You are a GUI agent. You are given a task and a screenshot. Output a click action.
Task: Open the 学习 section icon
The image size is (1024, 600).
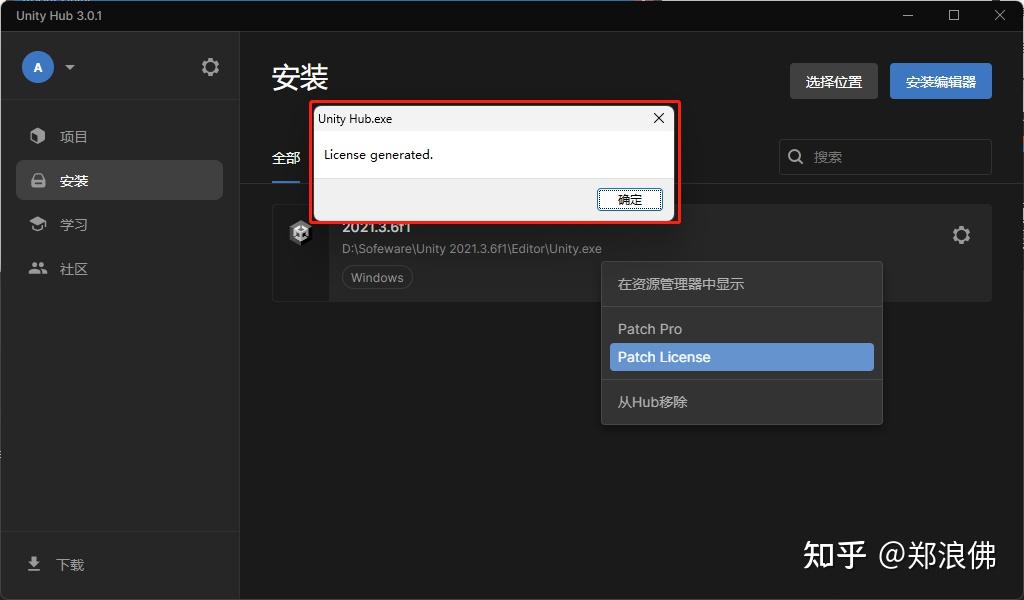click(x=37, y=224)
